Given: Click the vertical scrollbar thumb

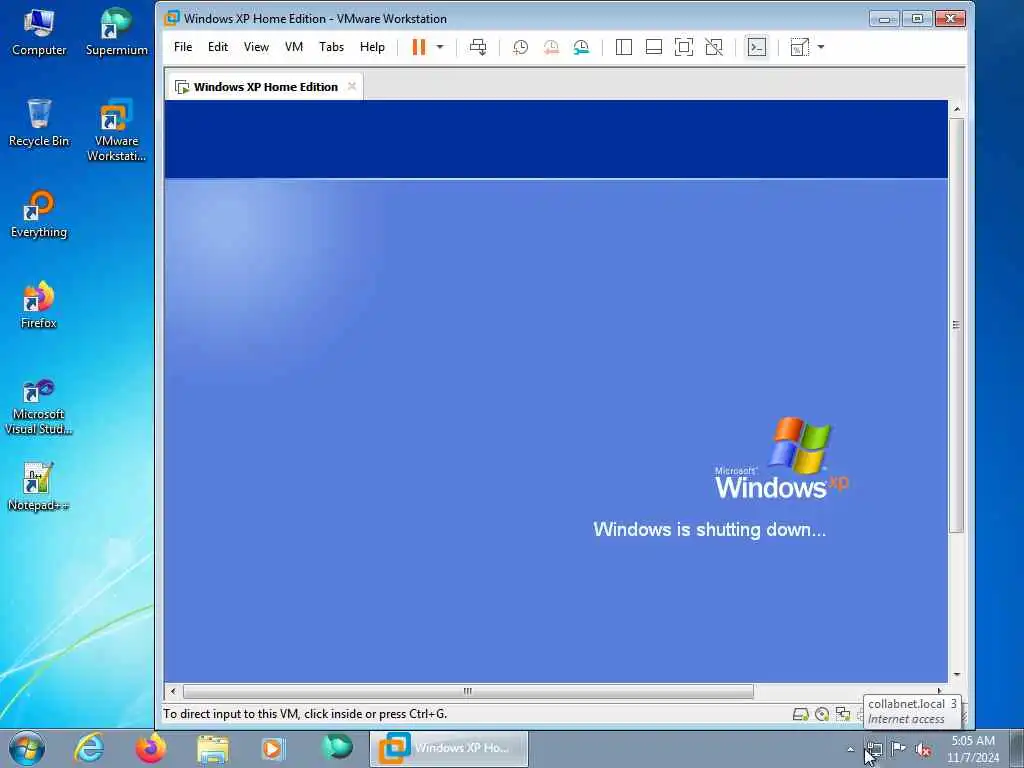Looking at the screenshot, I should point(957,325).
